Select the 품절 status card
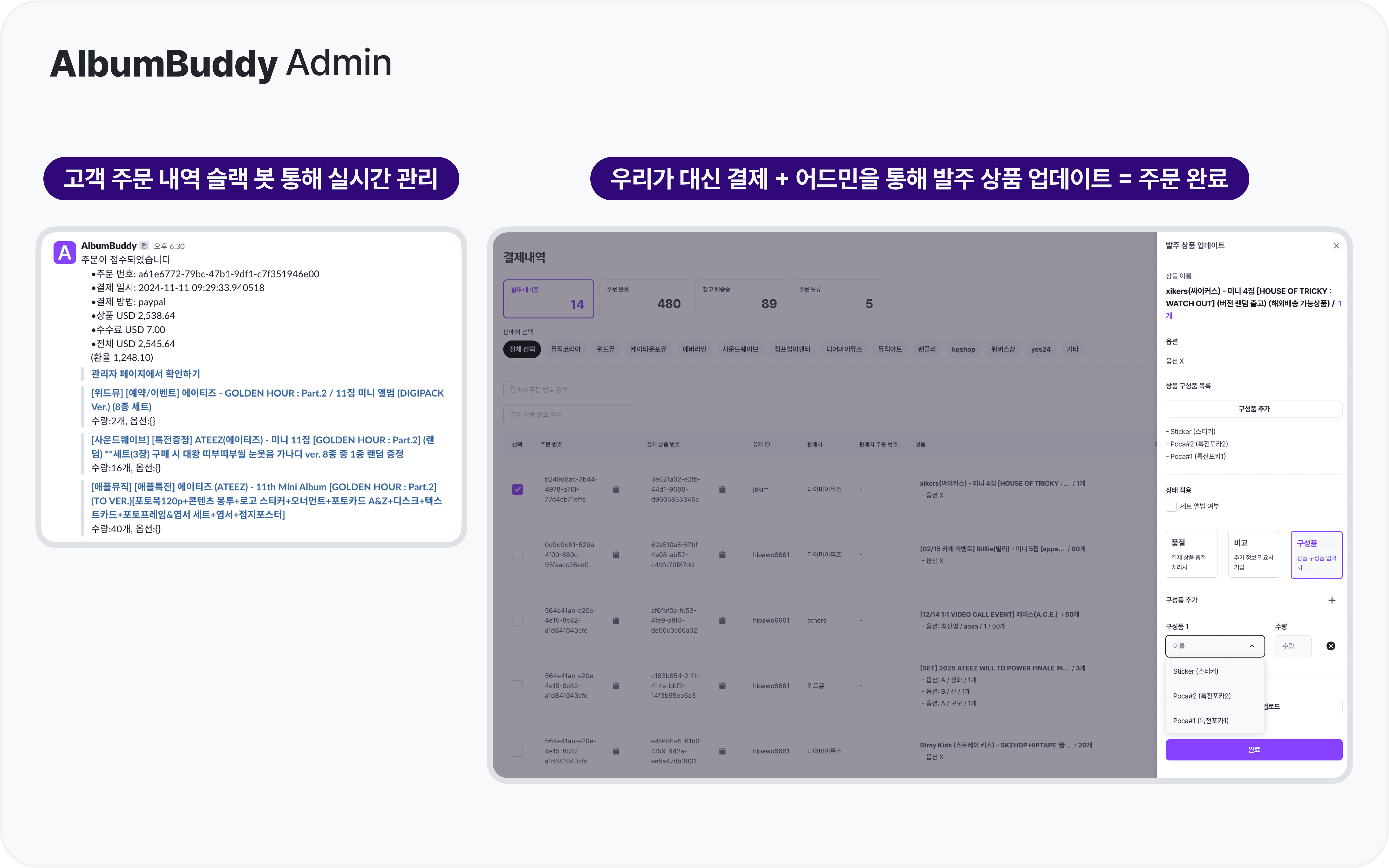This screenshot has height=868, width=1389. (1191, 555)
